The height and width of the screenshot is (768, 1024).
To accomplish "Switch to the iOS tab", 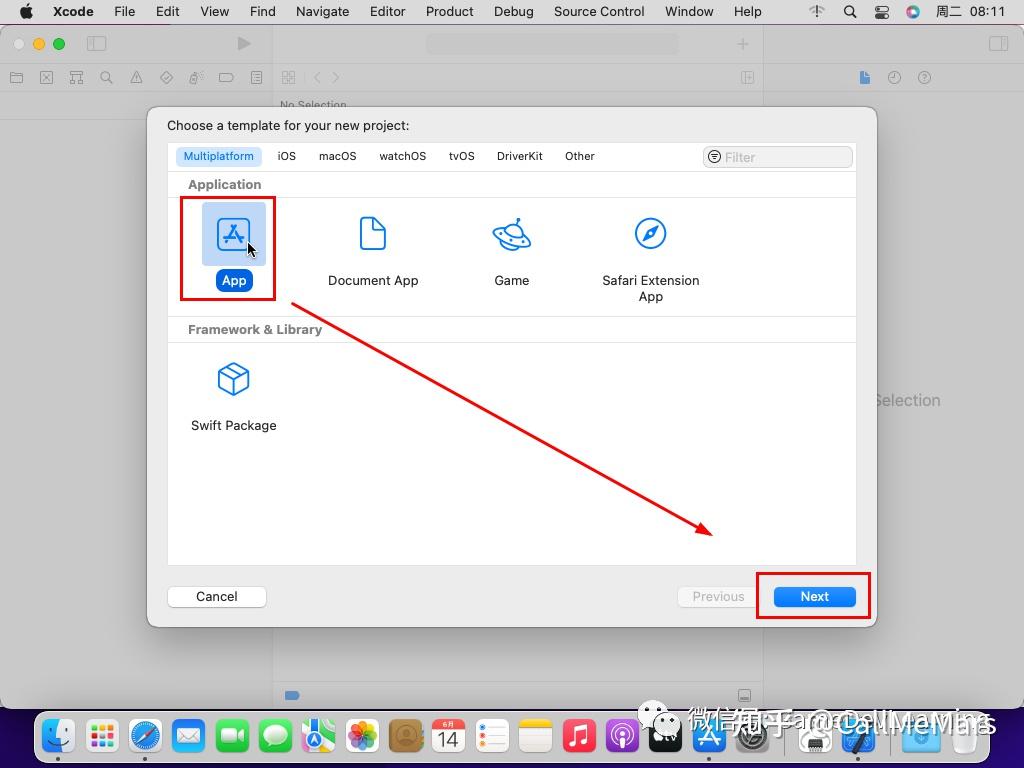I will (x=287, y=156).
